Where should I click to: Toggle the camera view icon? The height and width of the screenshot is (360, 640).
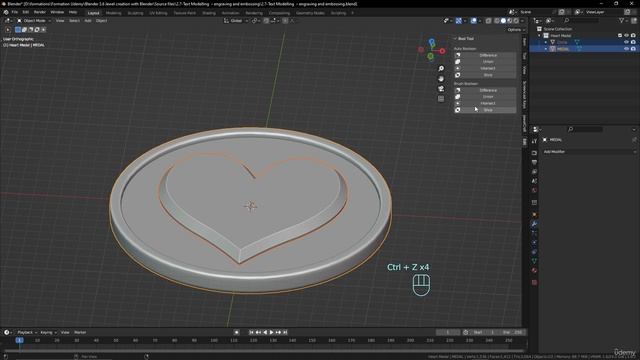click(x=441, y=89)
